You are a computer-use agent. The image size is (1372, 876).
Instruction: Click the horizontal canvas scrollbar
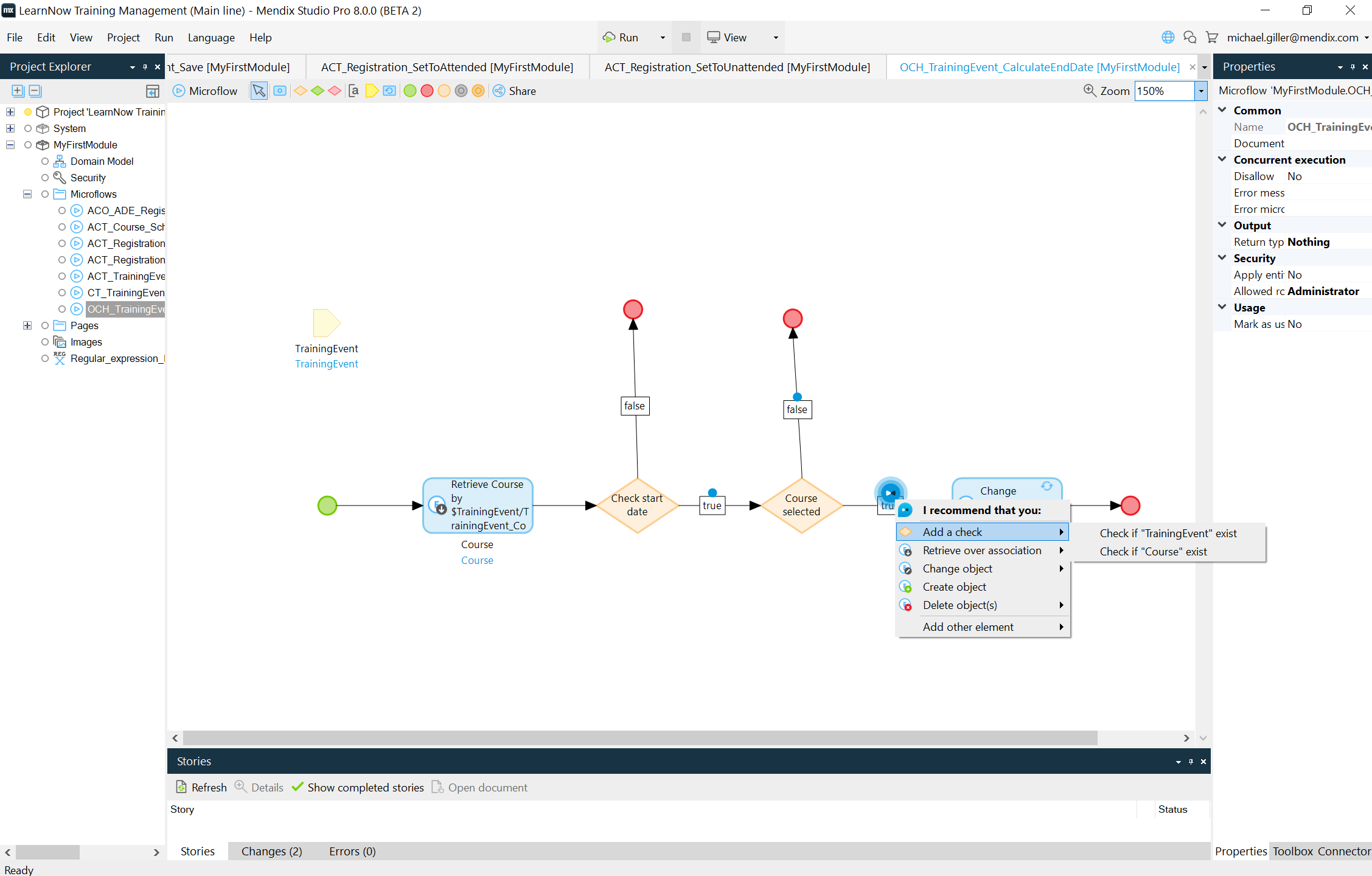(x=639, y=738)
